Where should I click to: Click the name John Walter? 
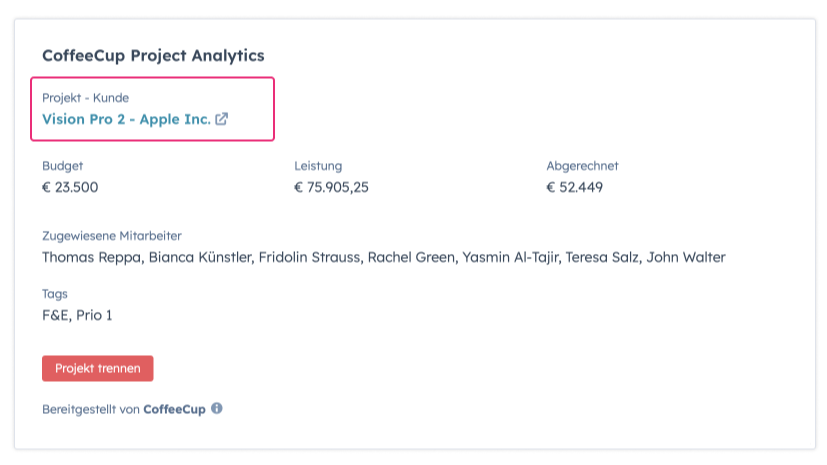686,257
